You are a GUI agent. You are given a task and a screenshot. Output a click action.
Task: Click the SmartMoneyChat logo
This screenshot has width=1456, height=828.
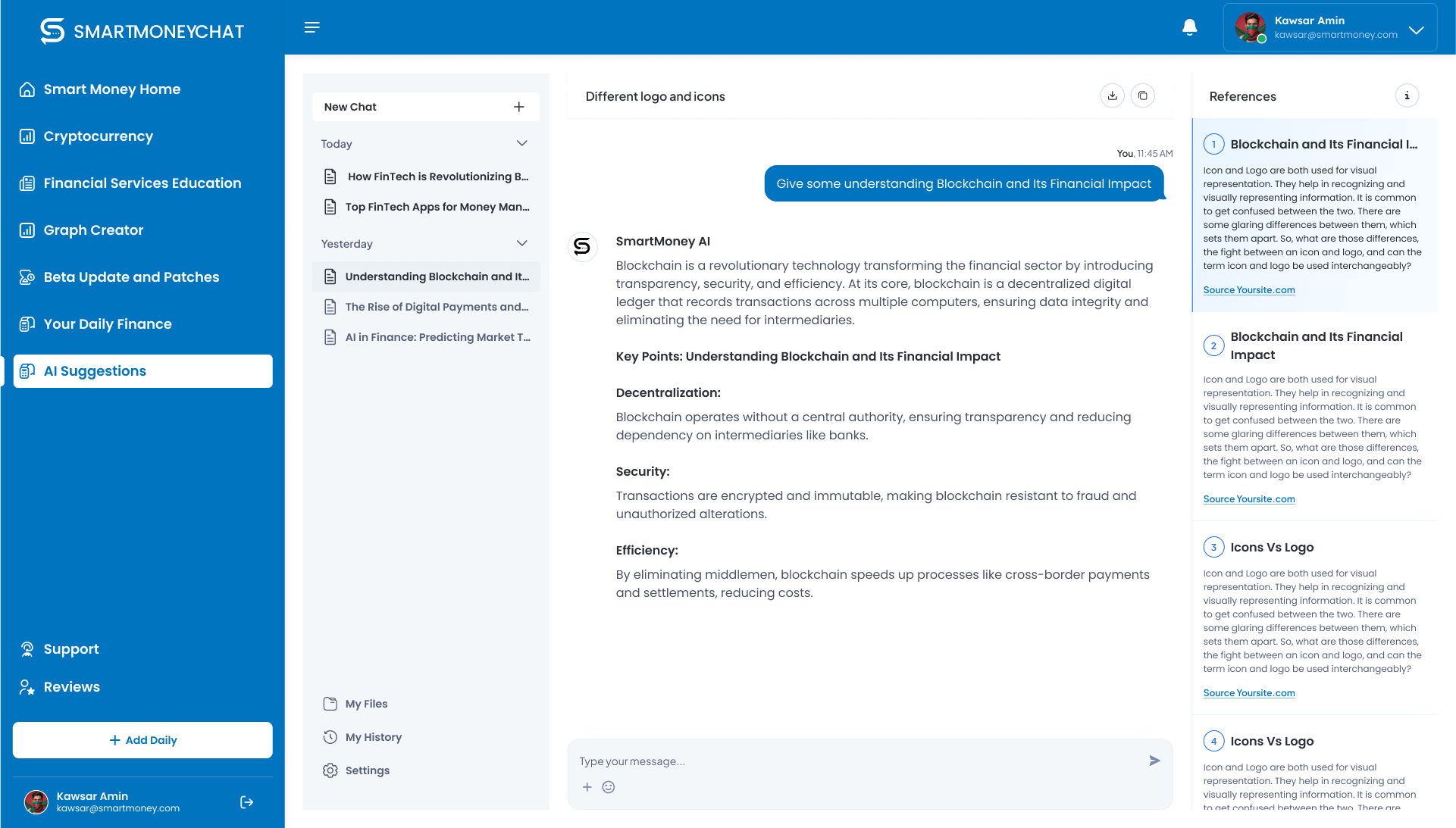click(x=142, y=31)
